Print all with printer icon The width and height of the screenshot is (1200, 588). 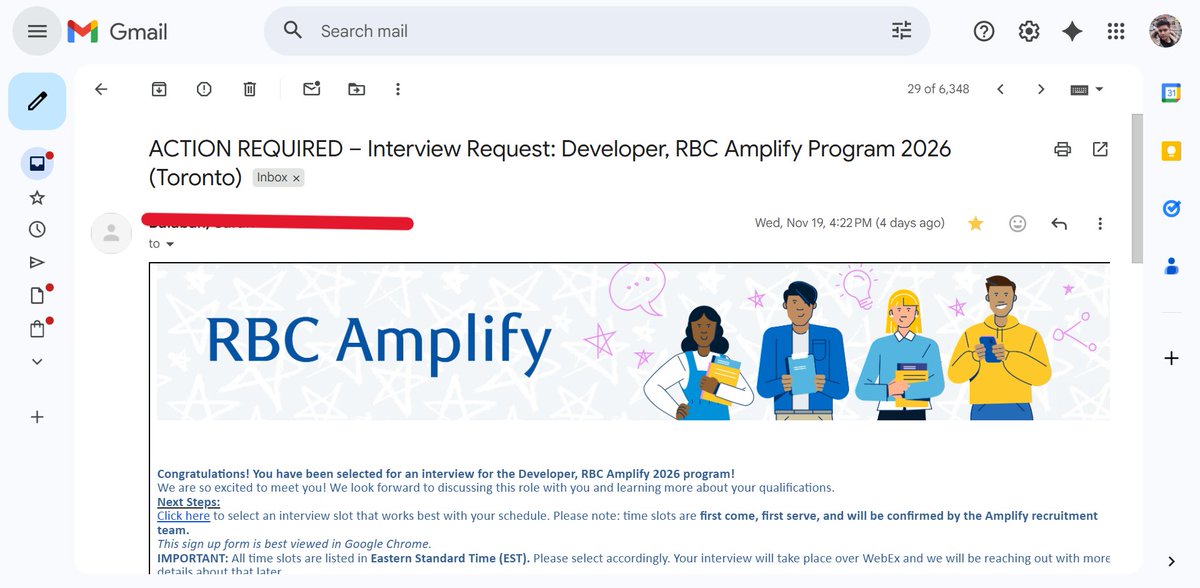click(x=1063, y=149)
